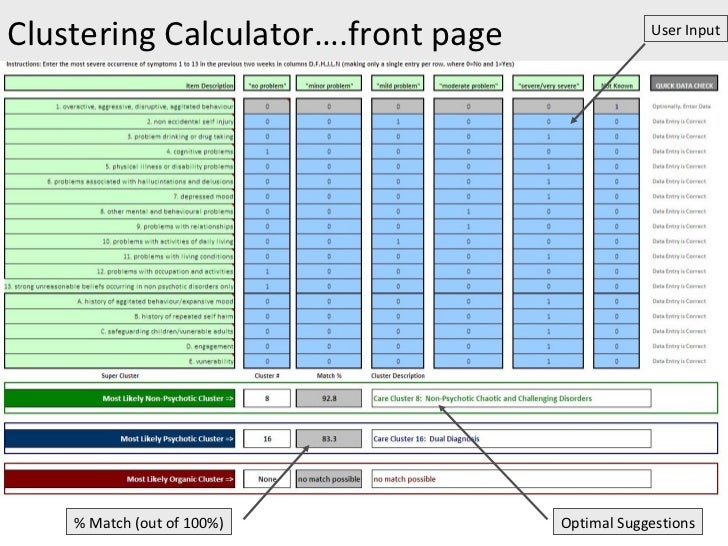The height and width of the screenshot is (546, 728).
Task: Click the 'severe' cell for hallucinations and delusions row
Action: point(548,182)
